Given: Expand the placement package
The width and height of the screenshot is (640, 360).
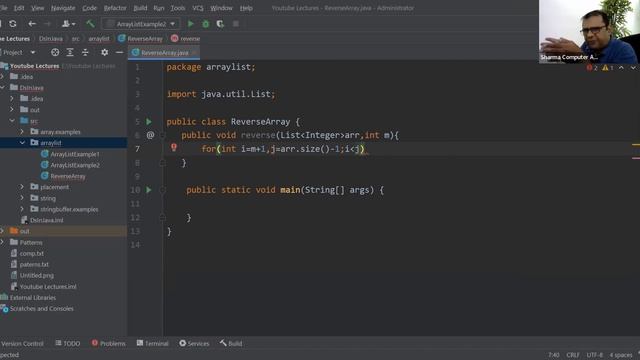Looking at the screenshot, I should click(22, 187).
